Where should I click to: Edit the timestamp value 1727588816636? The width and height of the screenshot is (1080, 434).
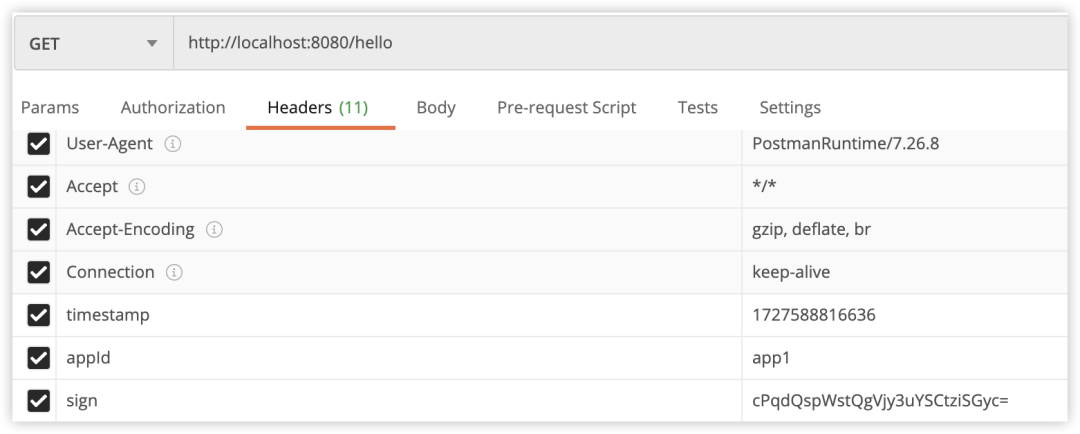pos(814,315)
